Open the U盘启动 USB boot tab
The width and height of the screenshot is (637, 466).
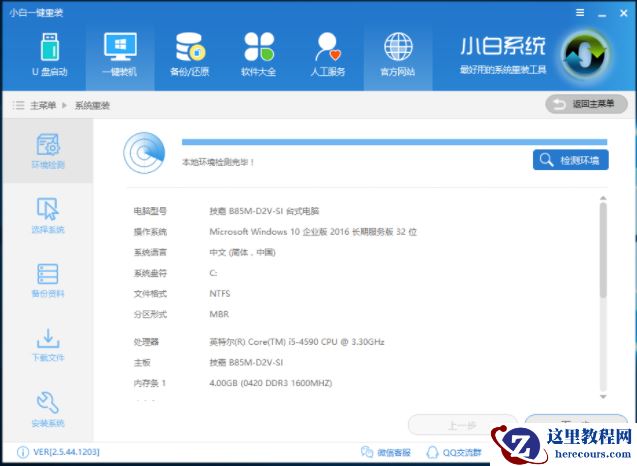[50, 55]
